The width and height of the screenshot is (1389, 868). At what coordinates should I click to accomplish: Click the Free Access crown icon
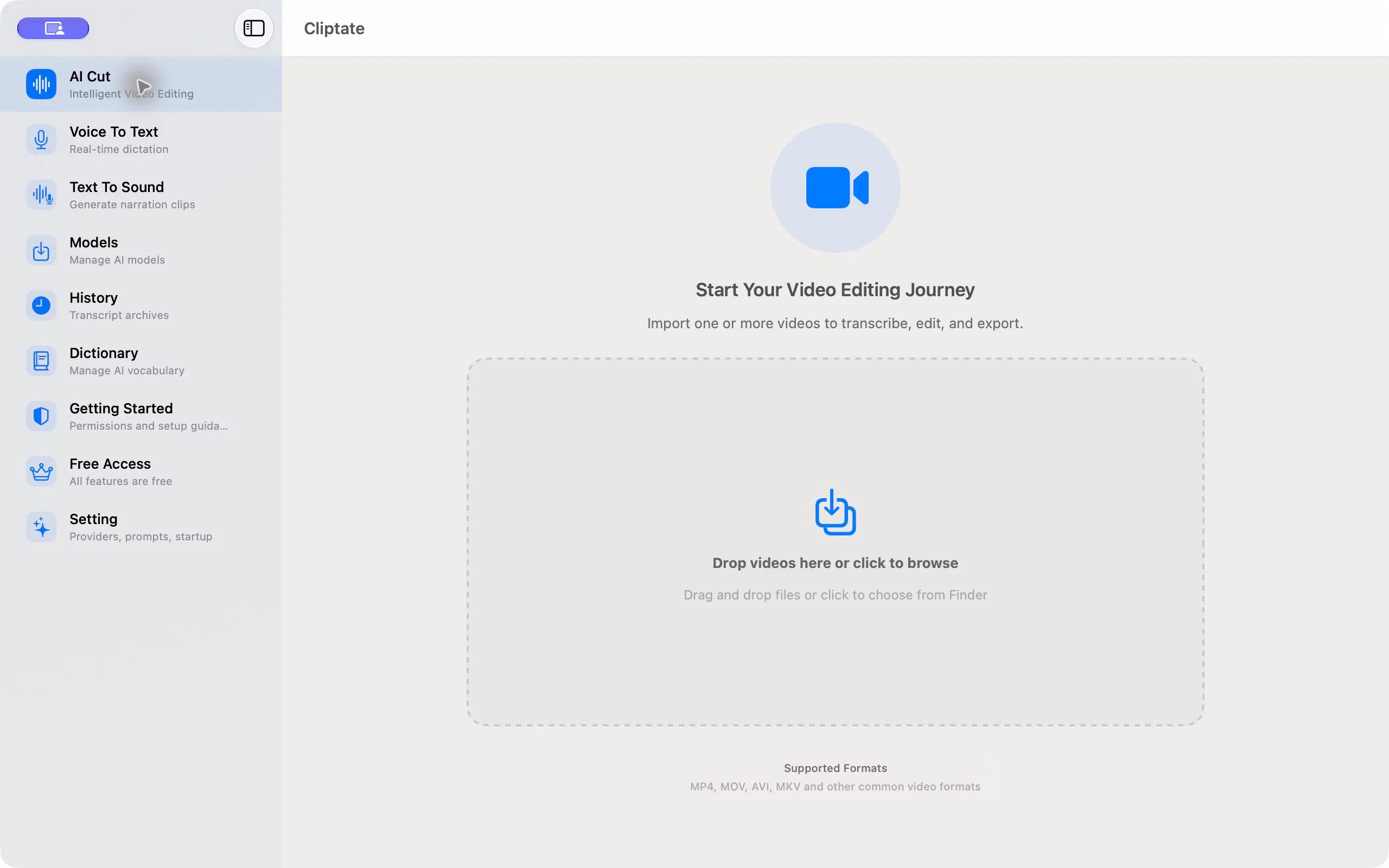pos(41,472)
